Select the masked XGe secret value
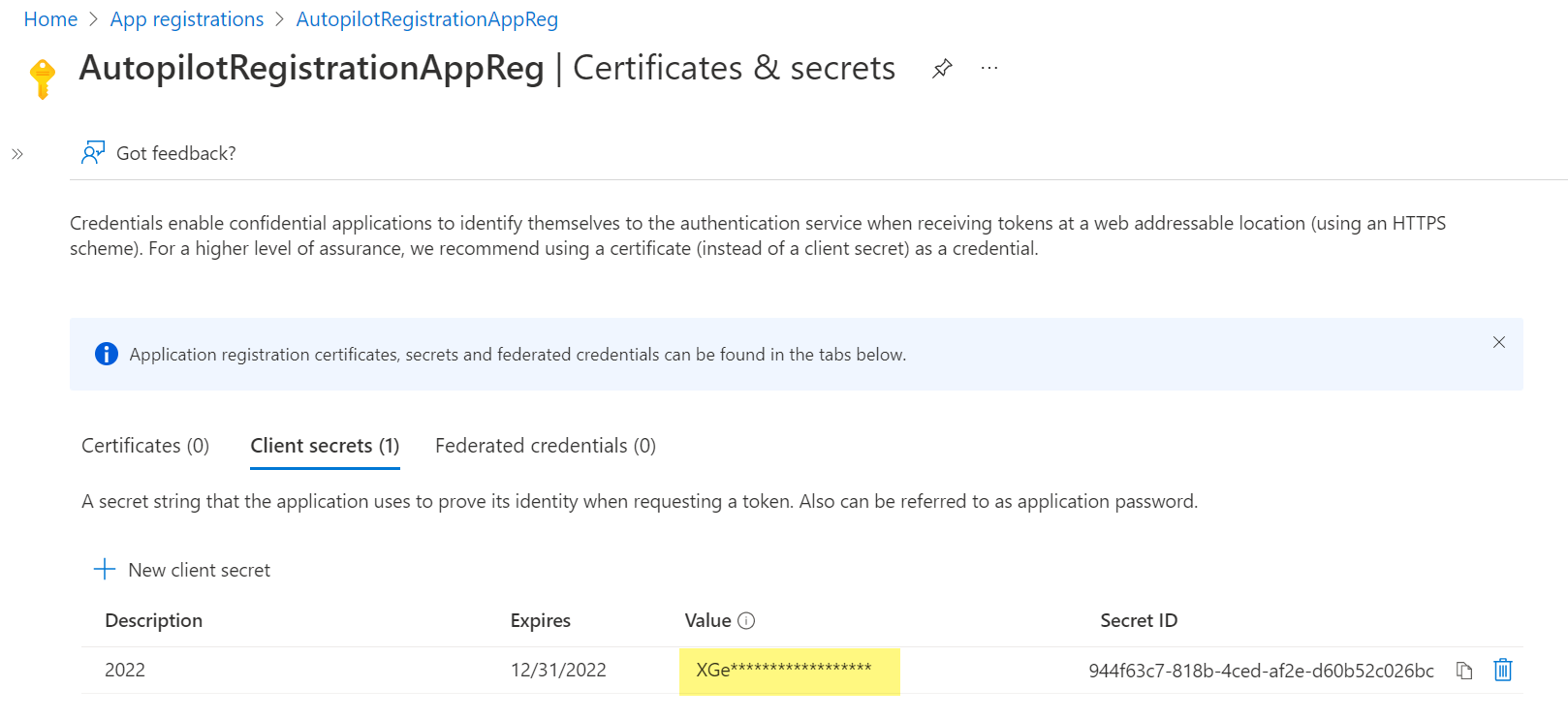 (784, 670)
